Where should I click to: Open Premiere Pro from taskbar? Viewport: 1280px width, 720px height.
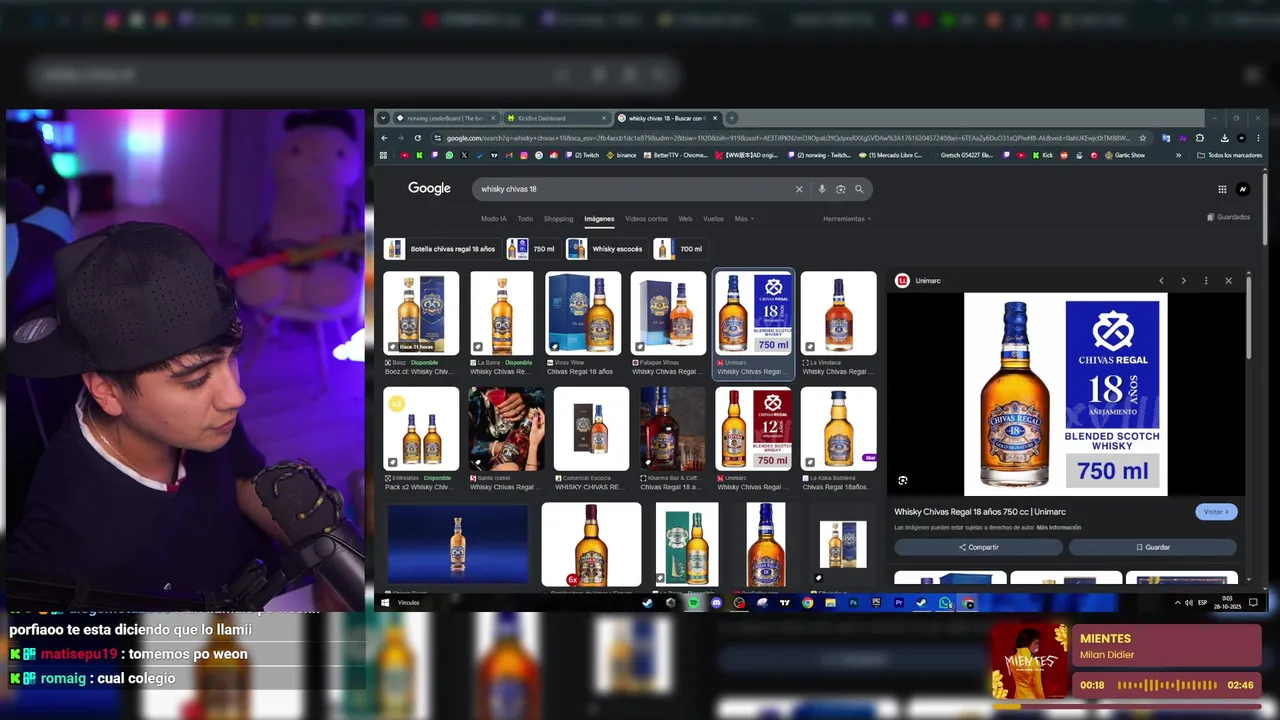tap(898, 603)
